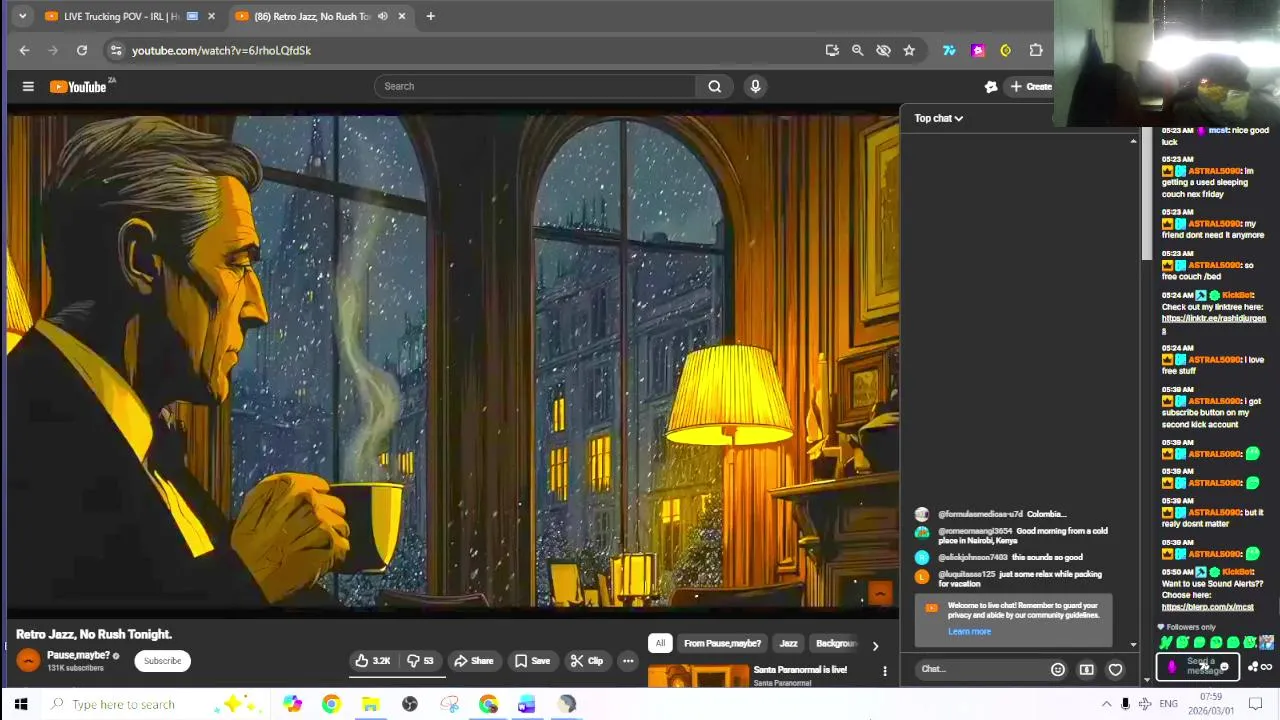The width and height of the screenshot is (1280, 720).
Task: Click the orange icon on video corner
Action: [x=880, y=593]
